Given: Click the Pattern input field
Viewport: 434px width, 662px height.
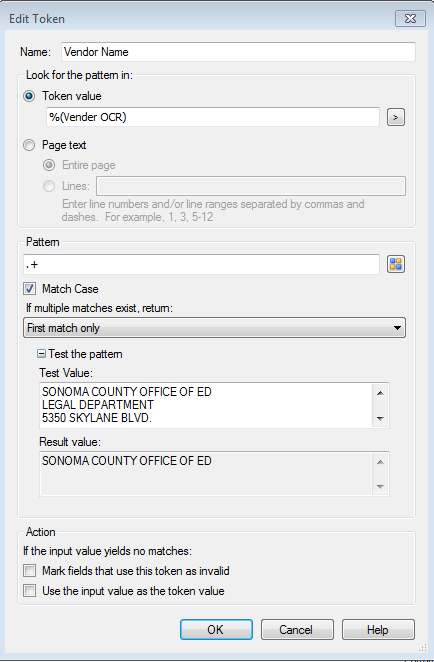Looking at the screenshot, I should pyautogui.click(x=201, y=264).
